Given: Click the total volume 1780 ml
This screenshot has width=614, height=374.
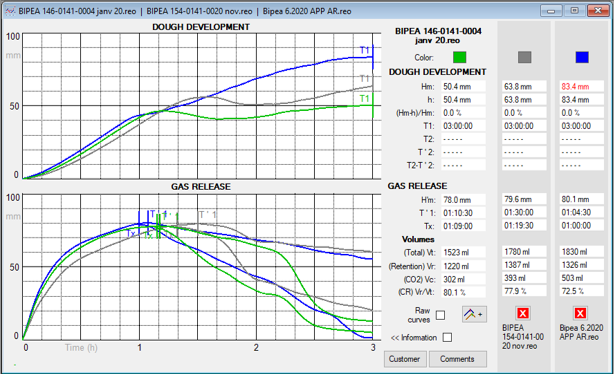Looking at the screenshot, I should (524, 252).
